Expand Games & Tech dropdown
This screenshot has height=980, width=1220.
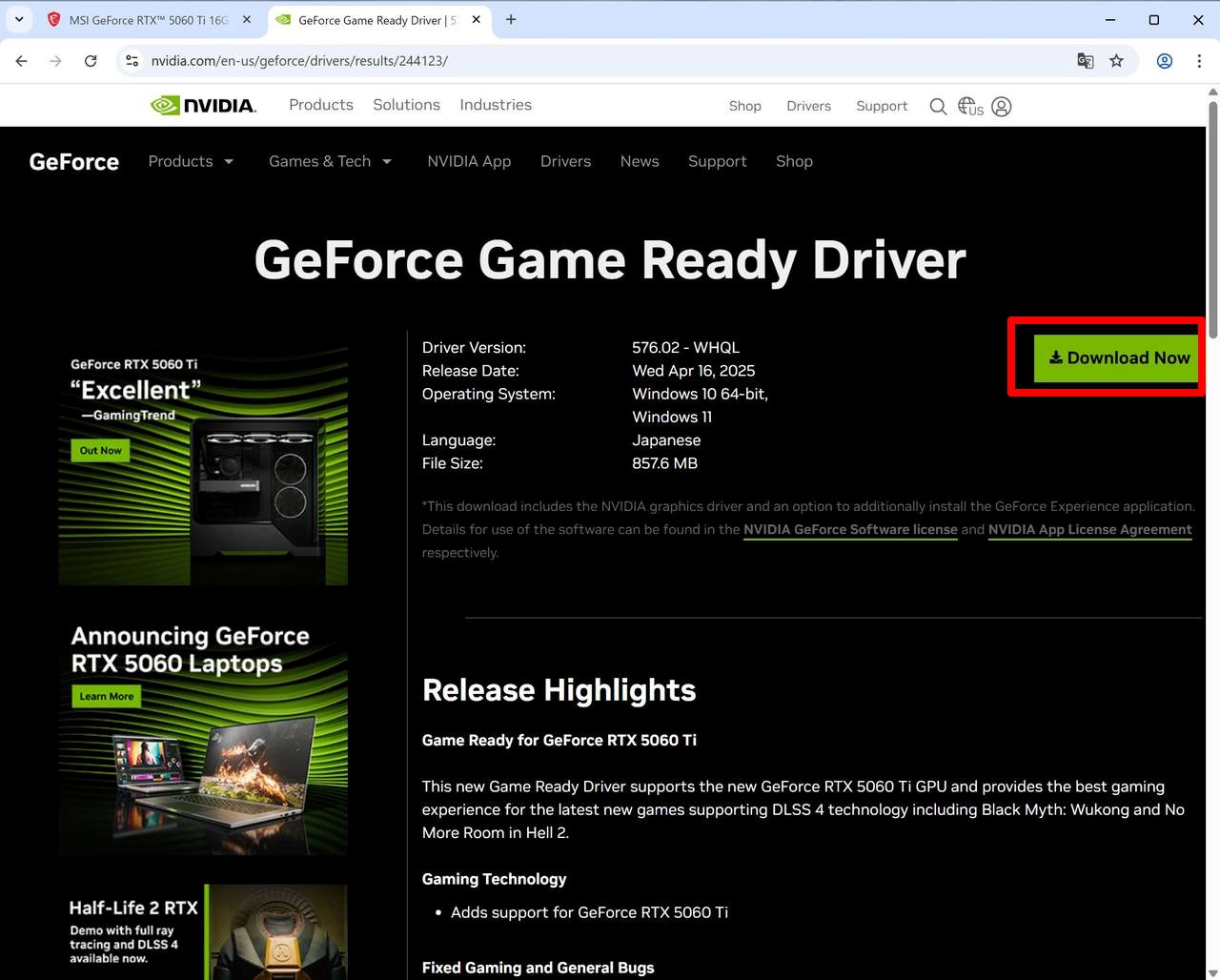[330, 161]
